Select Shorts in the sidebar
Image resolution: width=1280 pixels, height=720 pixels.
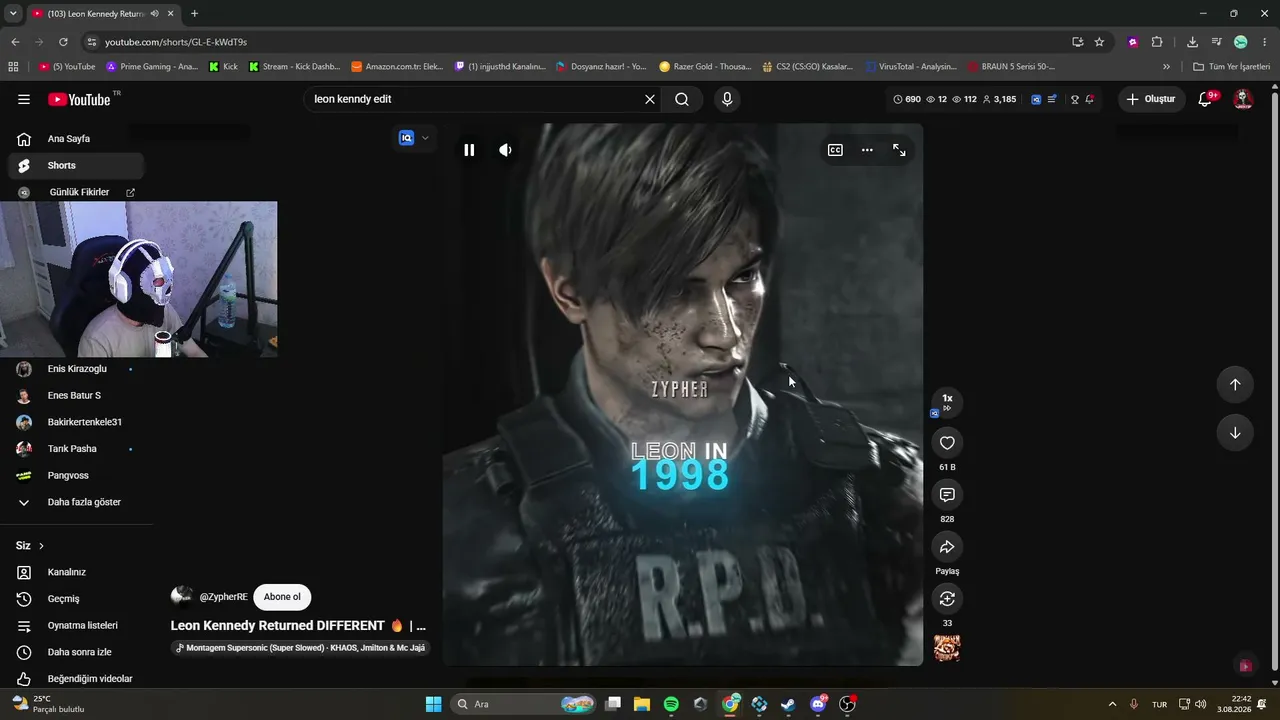(76, 166)
